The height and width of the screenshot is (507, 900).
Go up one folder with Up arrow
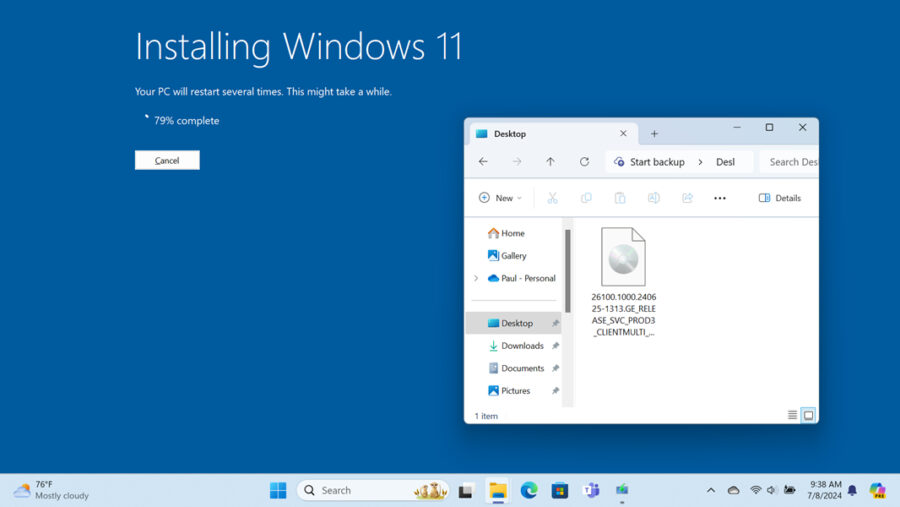pyautogui.click(x=550, y=162)
